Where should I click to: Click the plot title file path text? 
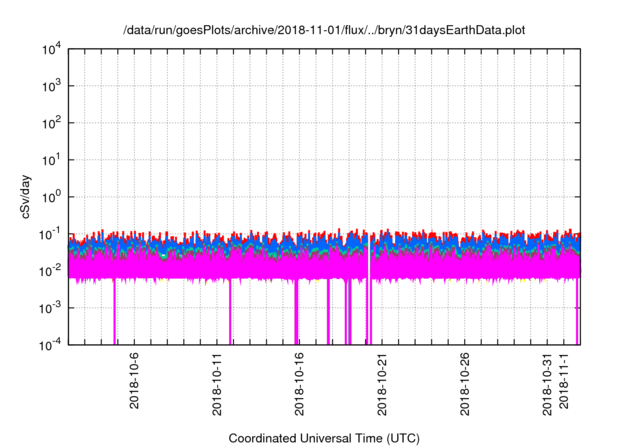324,30
